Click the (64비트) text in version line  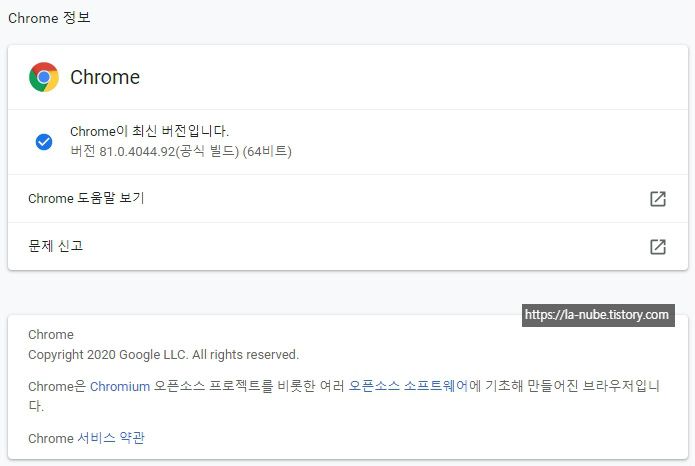(267, 152)
